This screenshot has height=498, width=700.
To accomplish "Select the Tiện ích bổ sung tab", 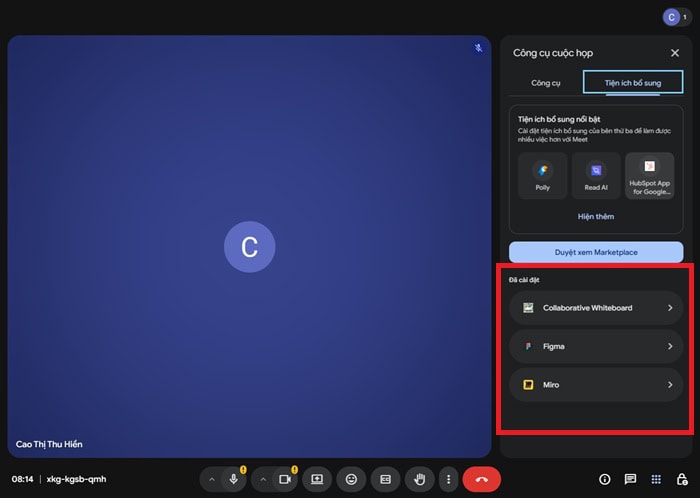I will tap(633, 83).
